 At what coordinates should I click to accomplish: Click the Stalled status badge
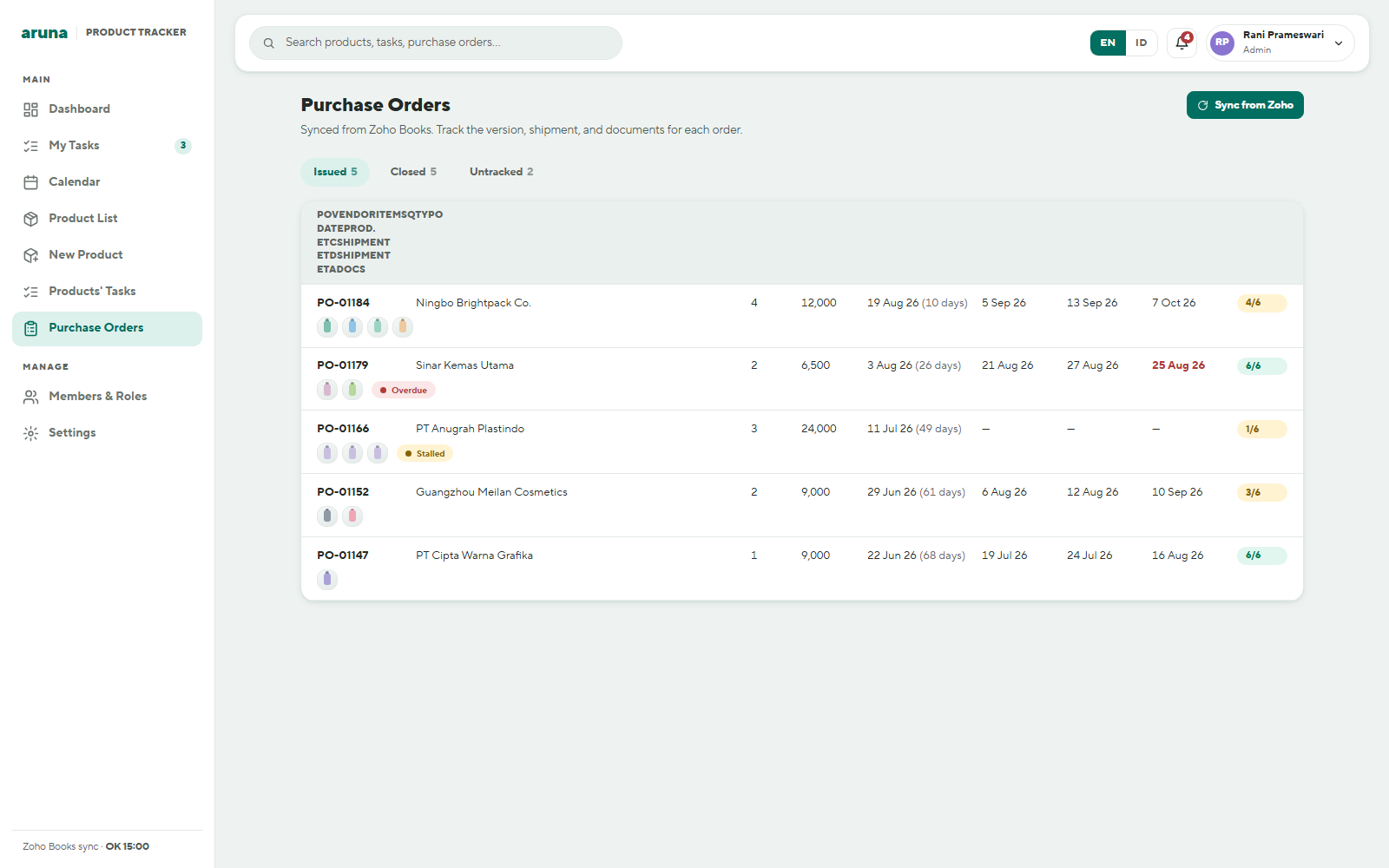click(x=425, y=454)
